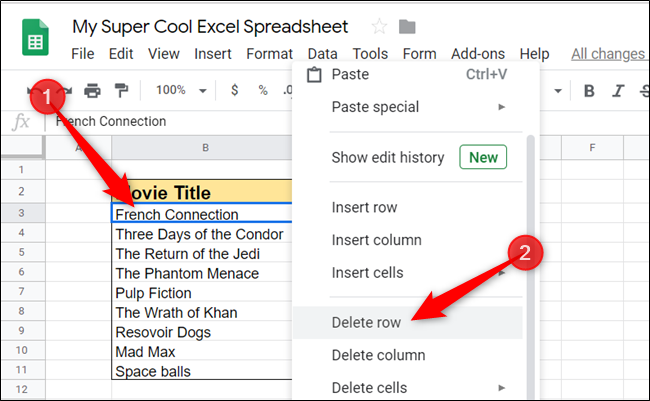The image size is (650, 401).
Task: Toggle italic formatting
Action: [x=617, y=91]
